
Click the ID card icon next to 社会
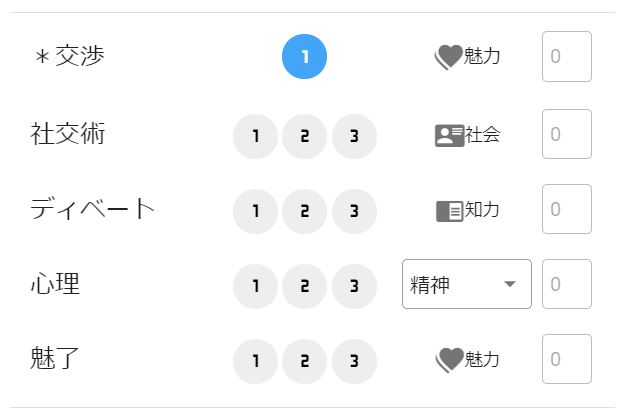click(x=449, y=135)
